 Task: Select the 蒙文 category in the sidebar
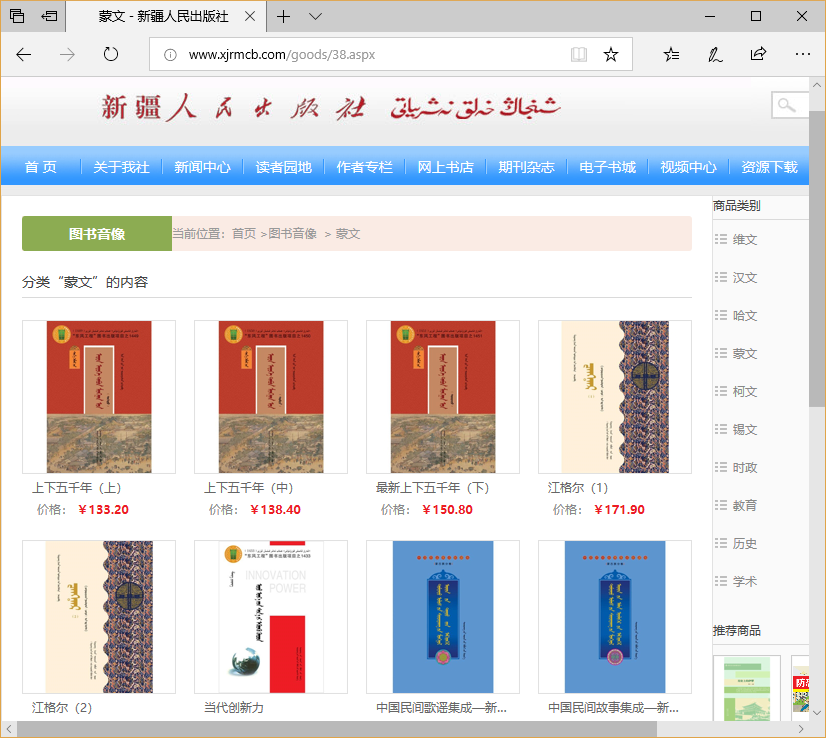tap(745, 353)
